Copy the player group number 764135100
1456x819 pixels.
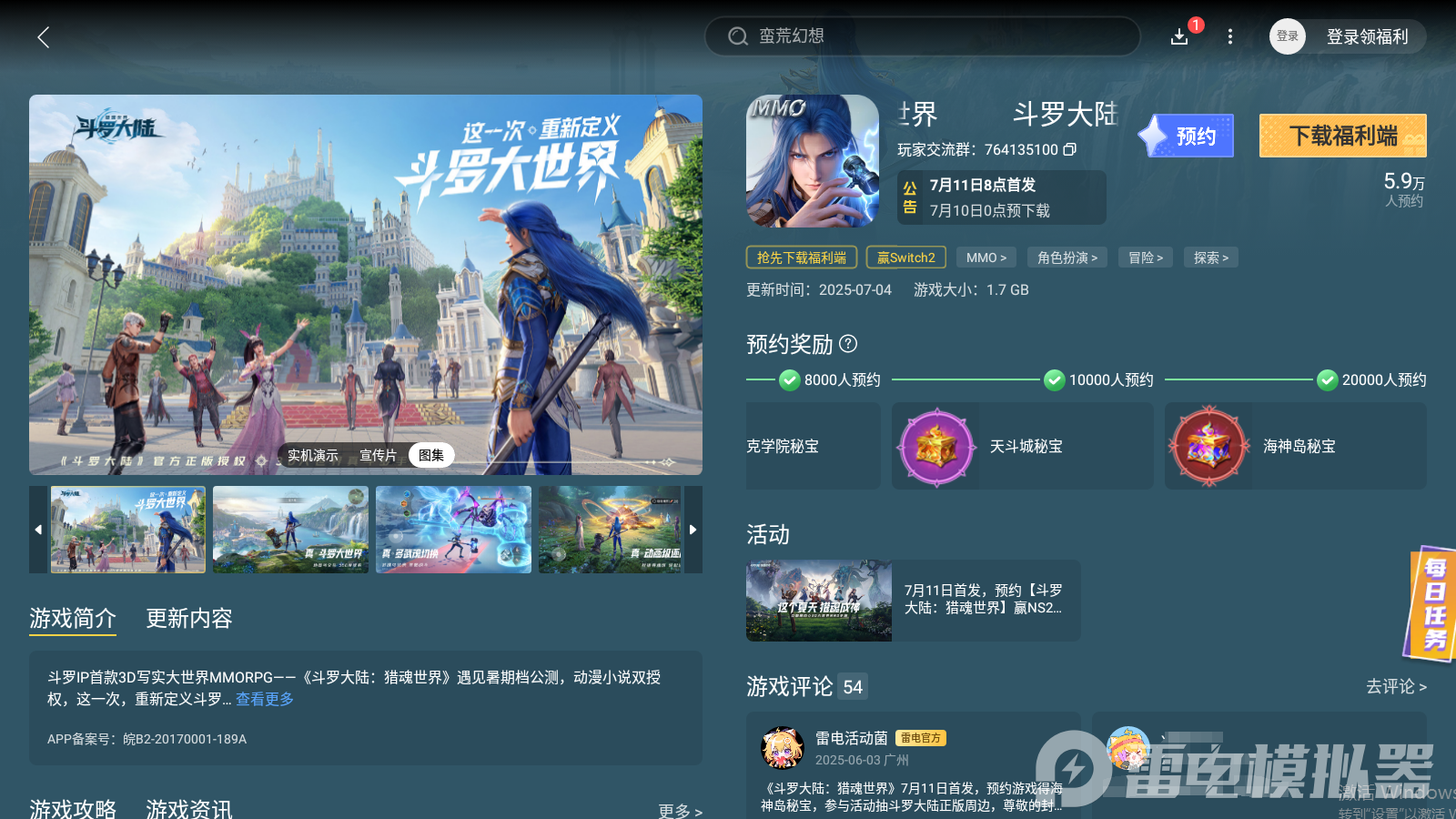[1070, 149]
